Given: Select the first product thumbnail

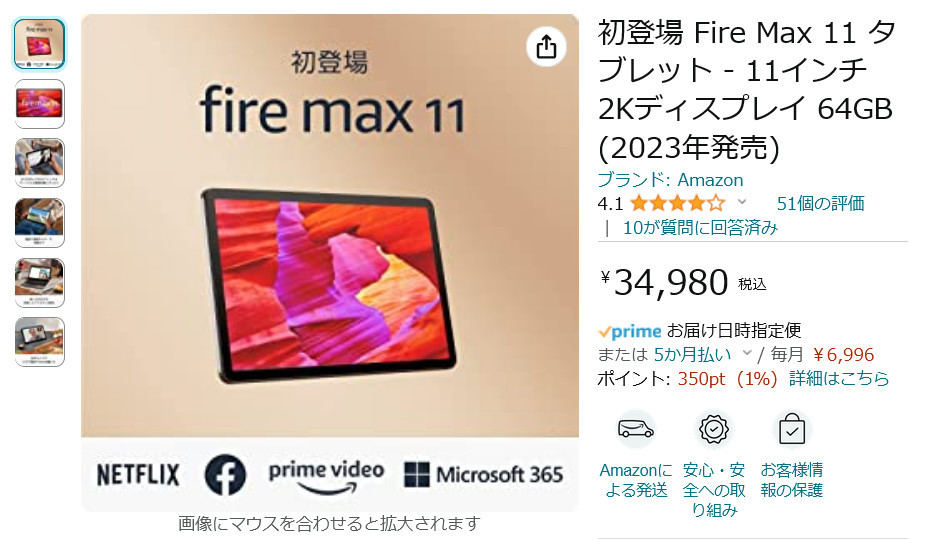Looking at the screenshot, I should tap(39, 44).
